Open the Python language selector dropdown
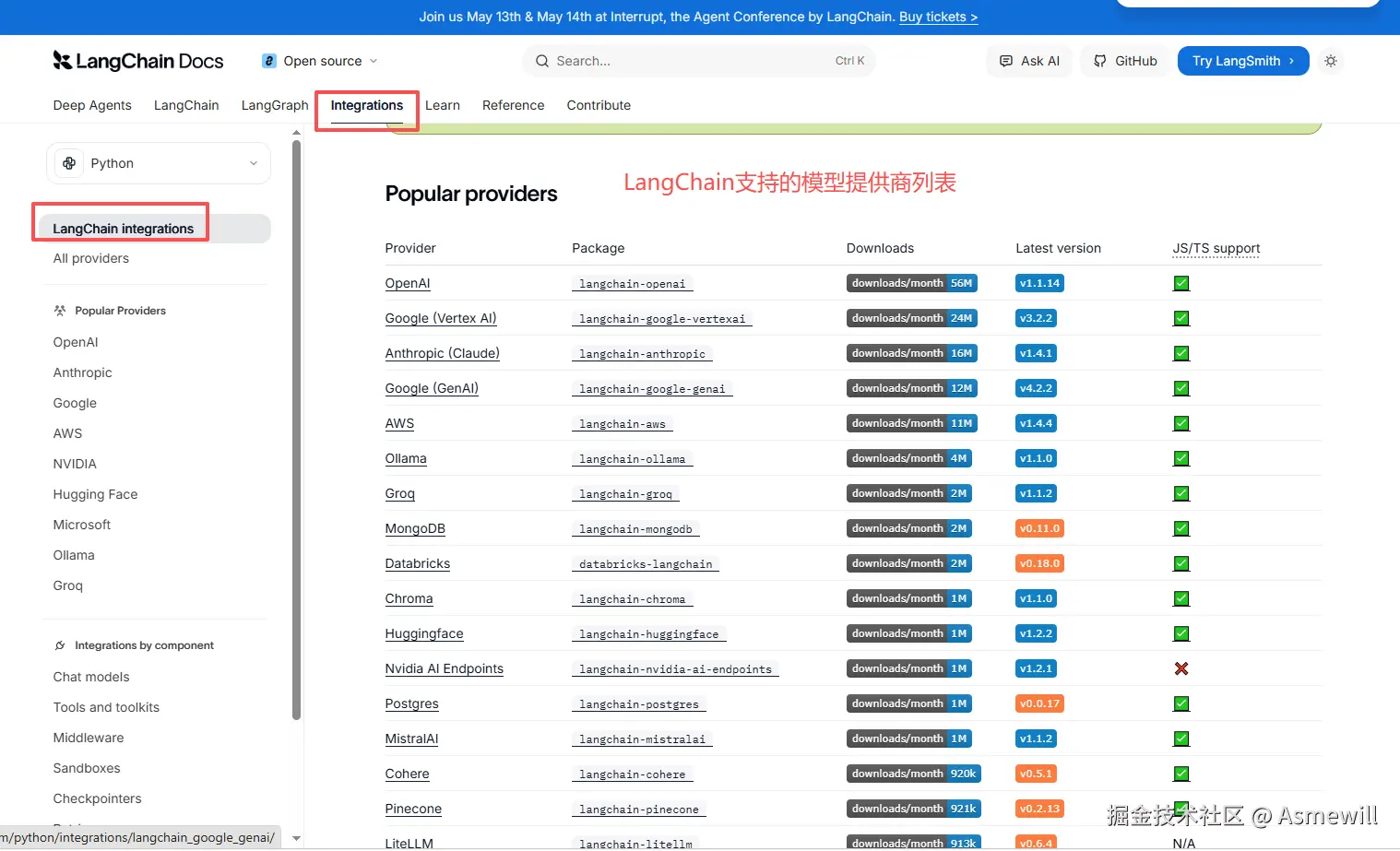The image size is (1400, 851). pyautogui.click(x=159, y=163)
